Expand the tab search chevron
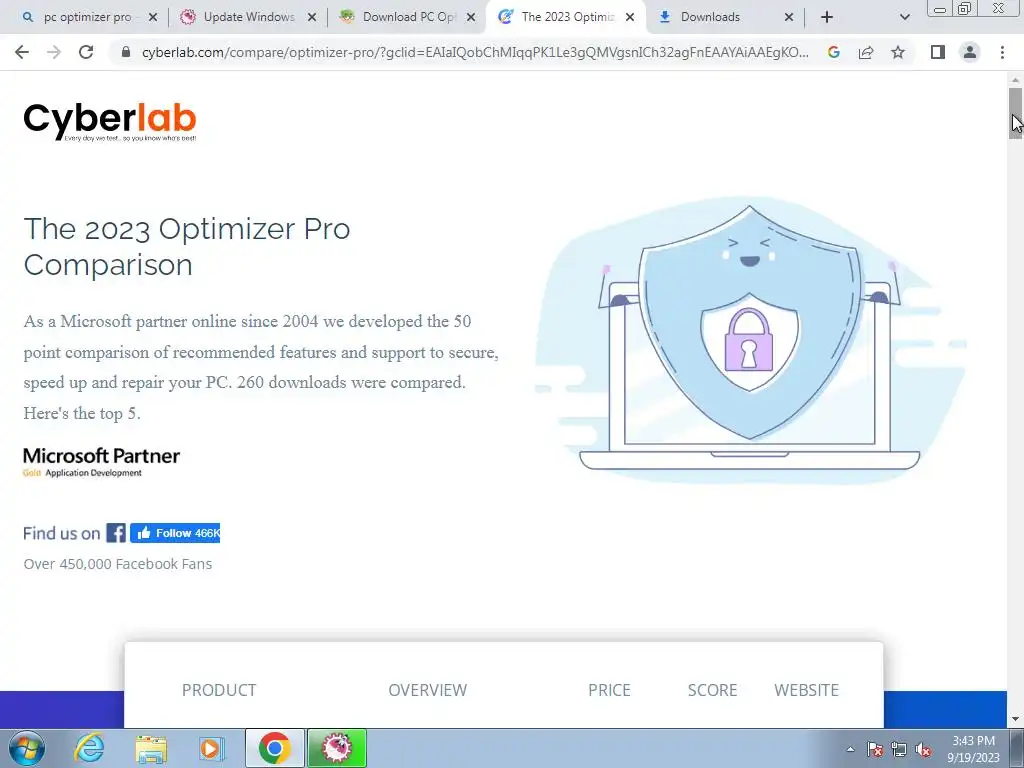The width and height of the screenshot is (1024, 768). coord(904,17)
